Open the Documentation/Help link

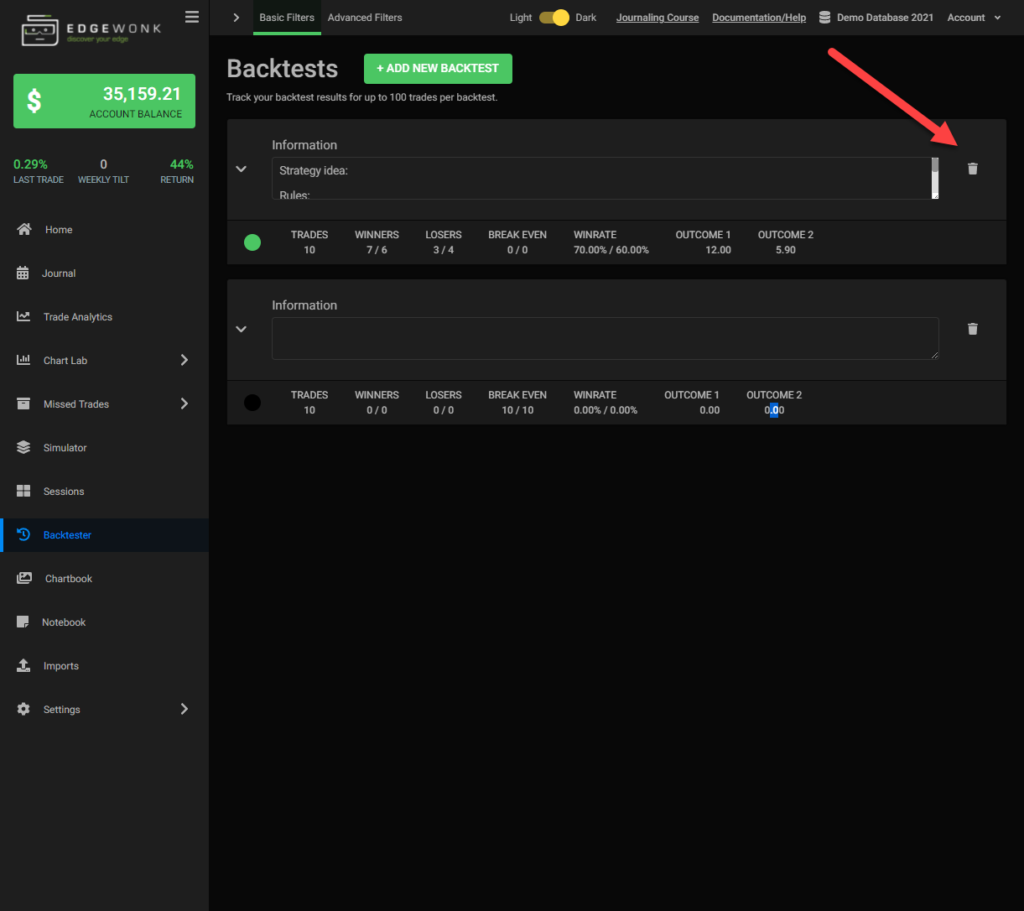(x=758, y=17)
